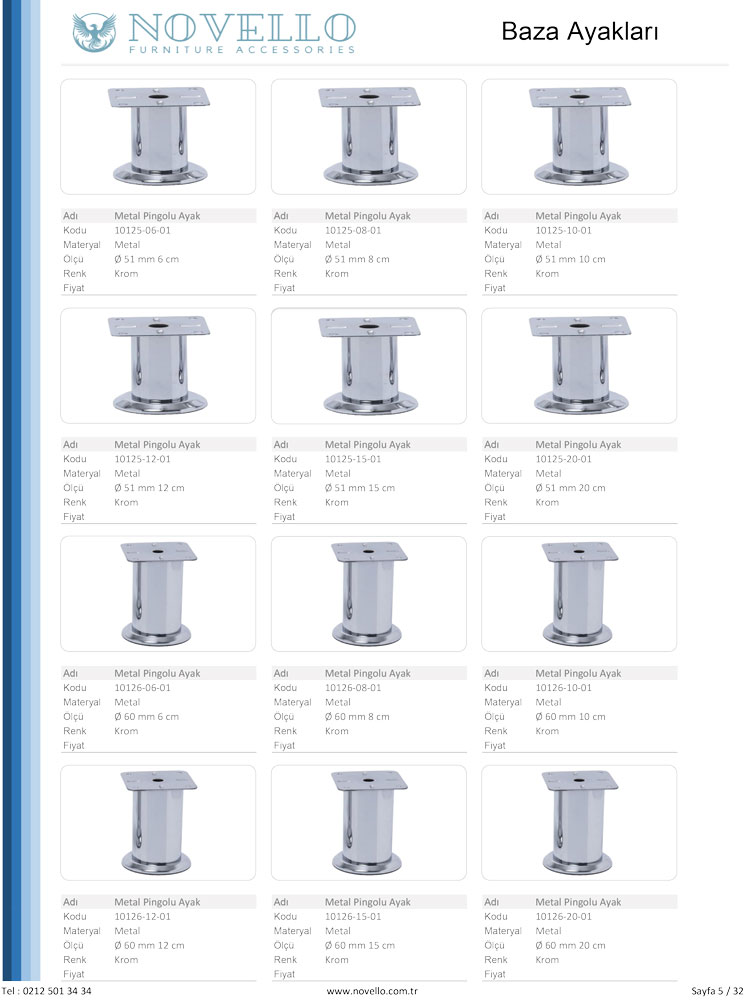Click the www.novello.com.tr website link
The width and height of the screenshot is (745, 1000).
371,990
